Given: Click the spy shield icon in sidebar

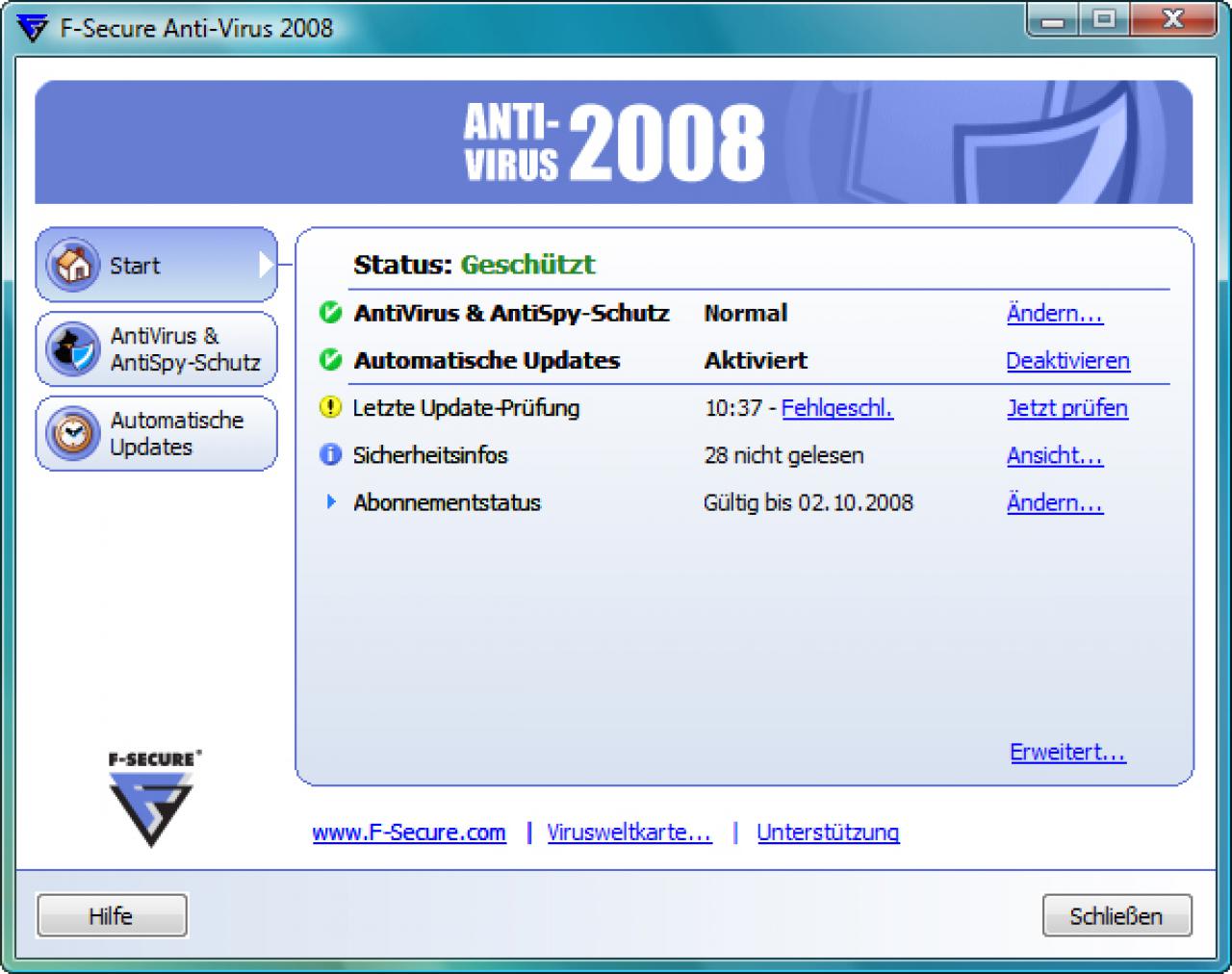Looking at the screenshot, I should [x=73, y=349].
